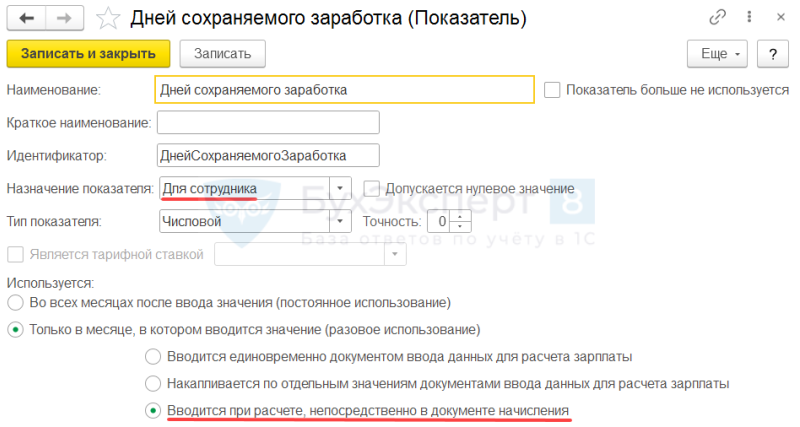
Task: Expand the 'Назначение показателя' dropdown arrow
Action: 340,189
